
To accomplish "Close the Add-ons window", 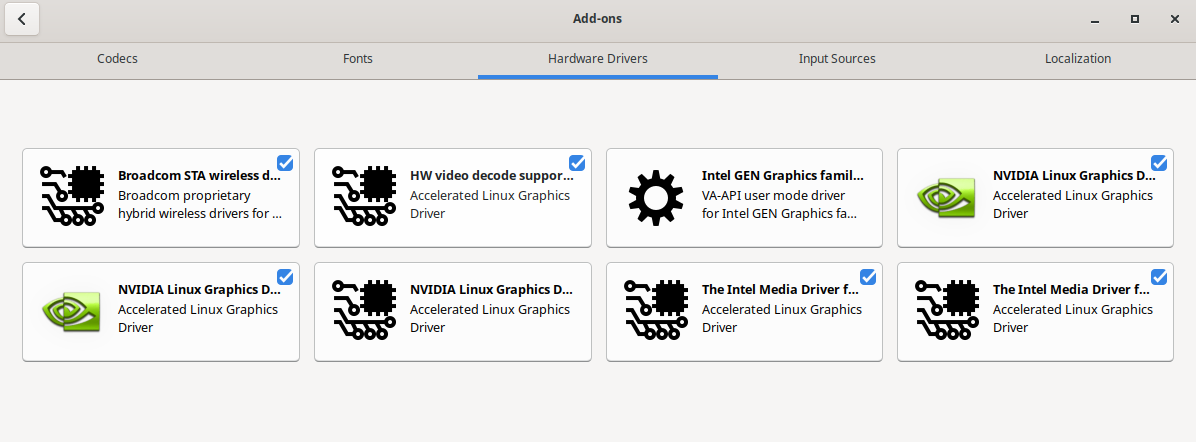I will pos(1175,19).
